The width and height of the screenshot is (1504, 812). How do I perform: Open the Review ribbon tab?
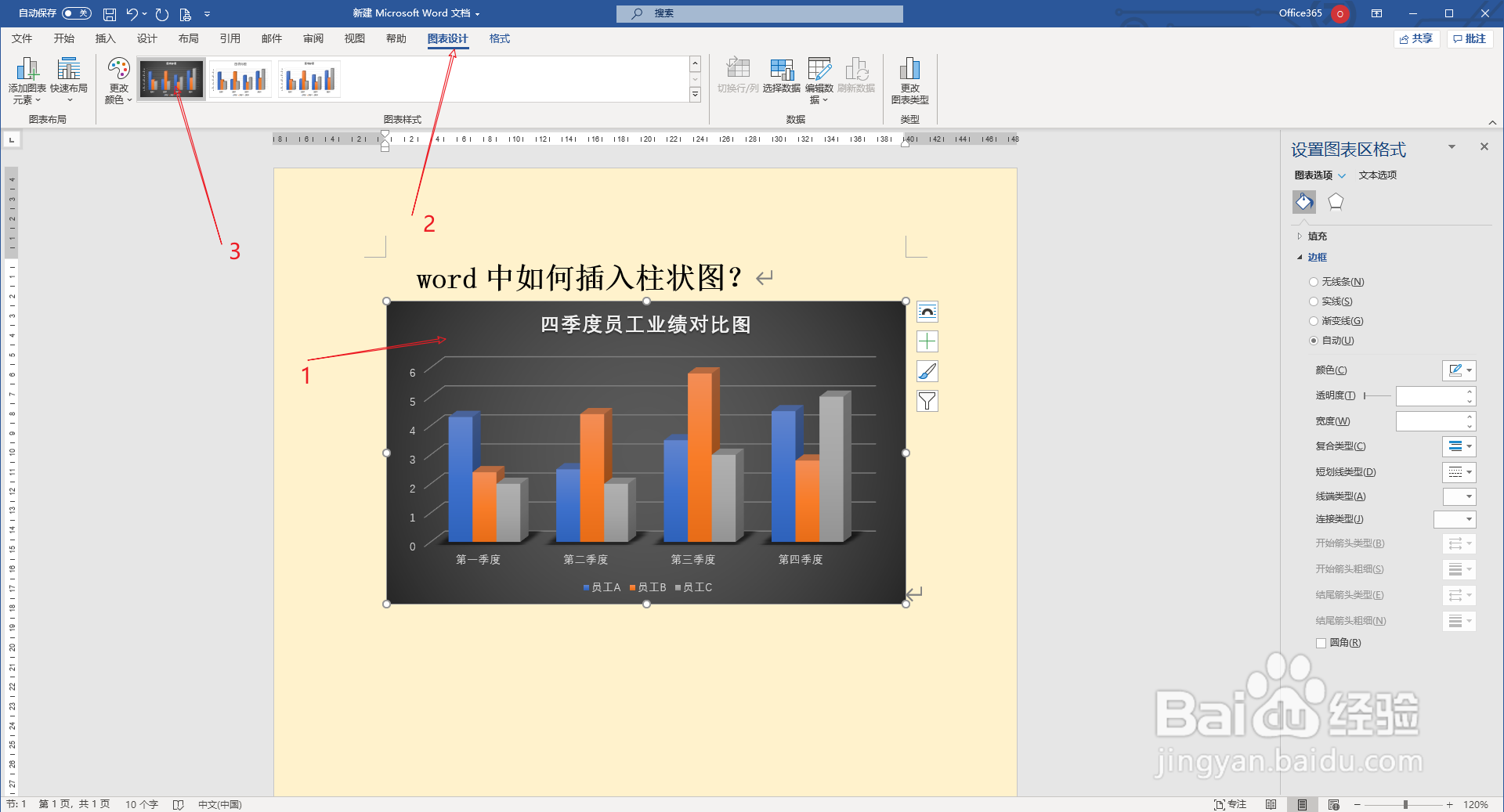tap(313, 38)
